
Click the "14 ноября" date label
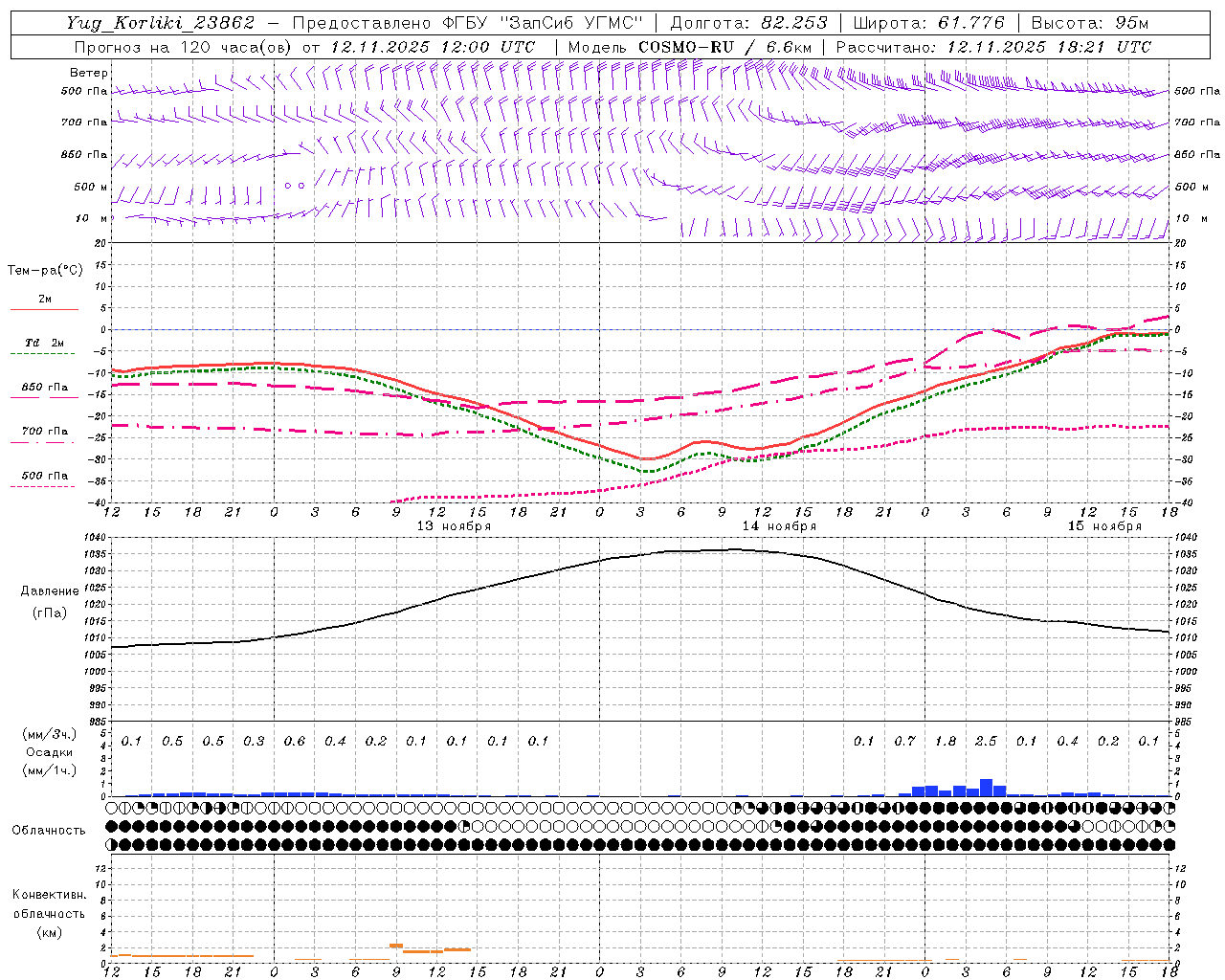779,525
